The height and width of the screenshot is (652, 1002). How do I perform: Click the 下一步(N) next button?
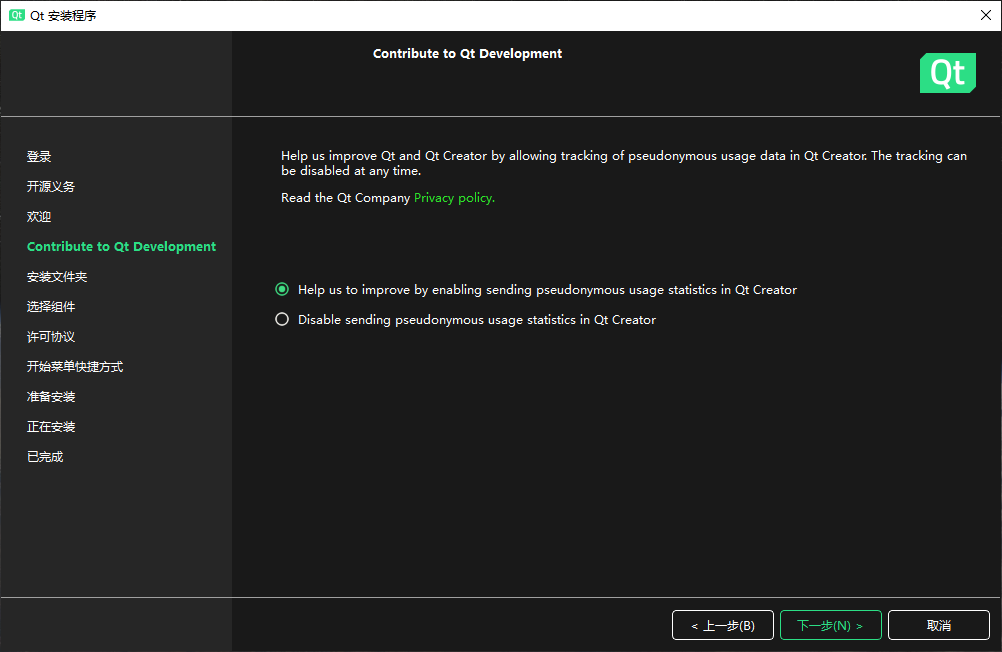830,626
